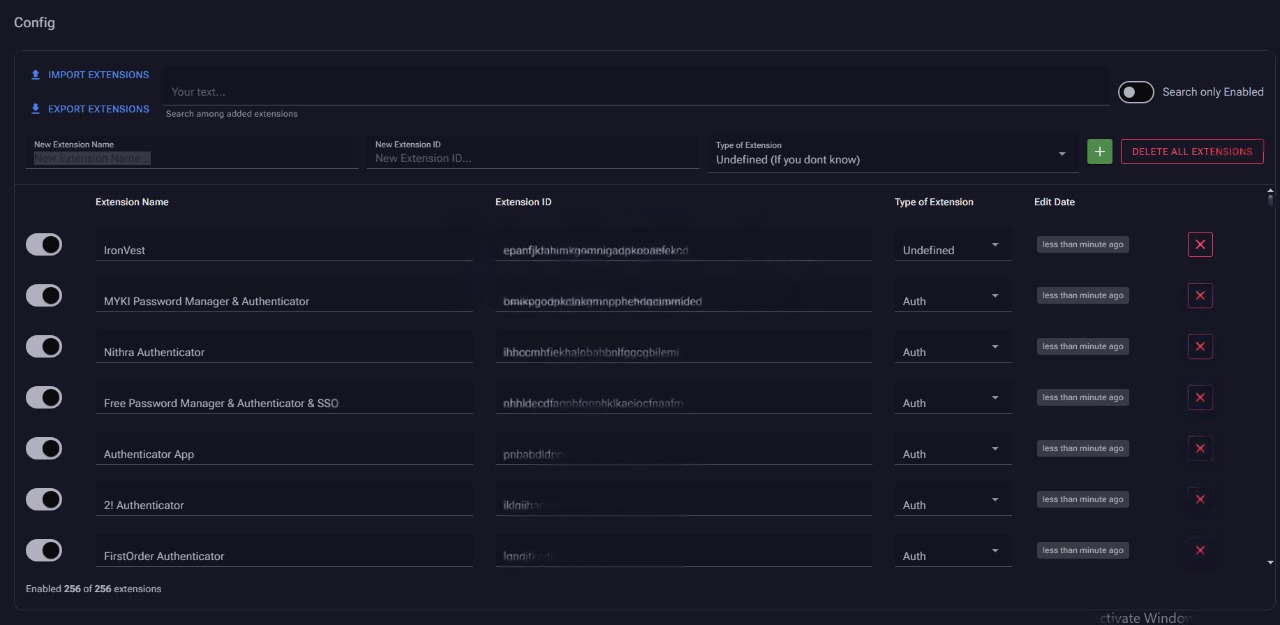Open the Type of Extension dropdown for new extension

pyautogui.click(x=893, y=154)
